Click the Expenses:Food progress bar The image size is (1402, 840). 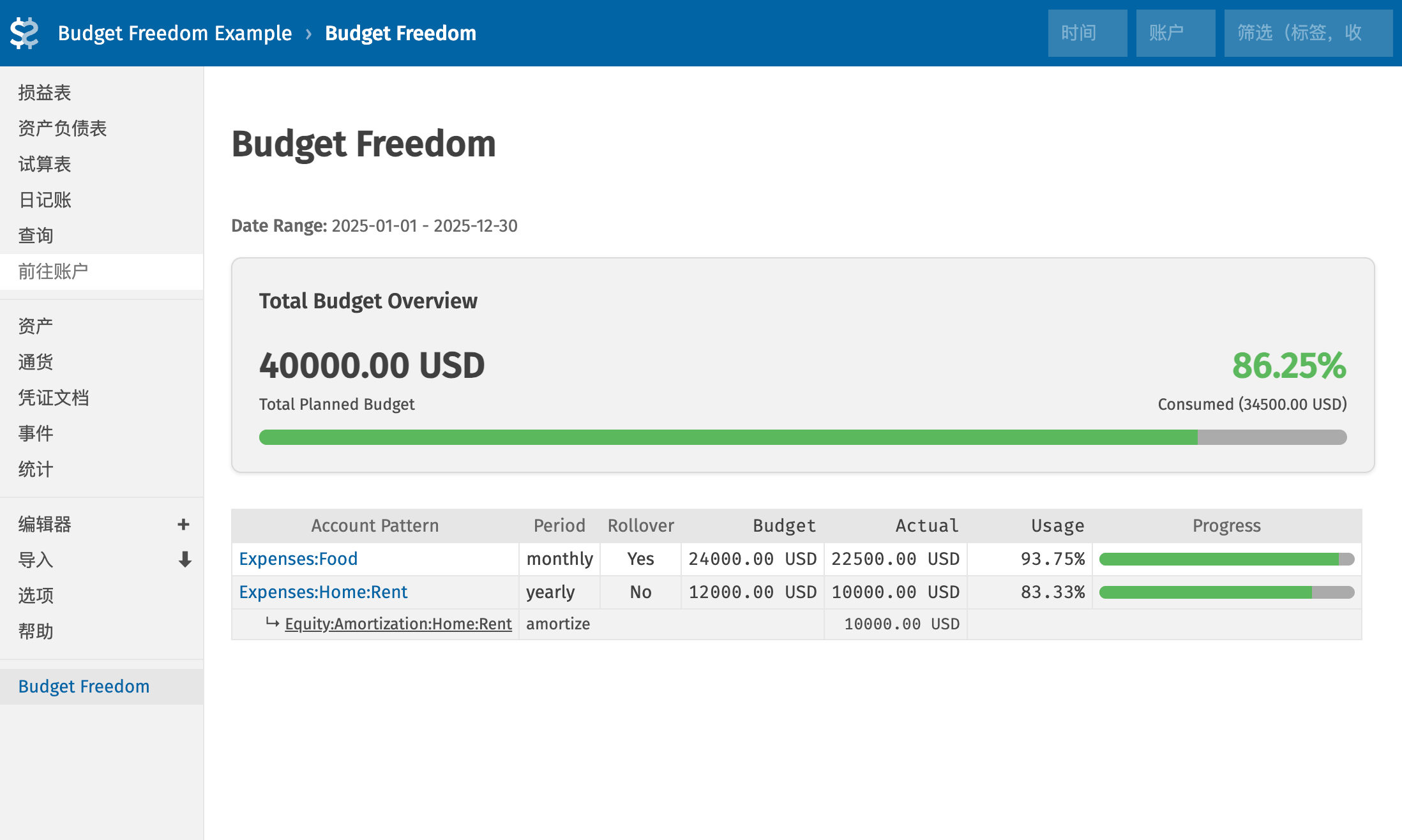coord(1226,560)
